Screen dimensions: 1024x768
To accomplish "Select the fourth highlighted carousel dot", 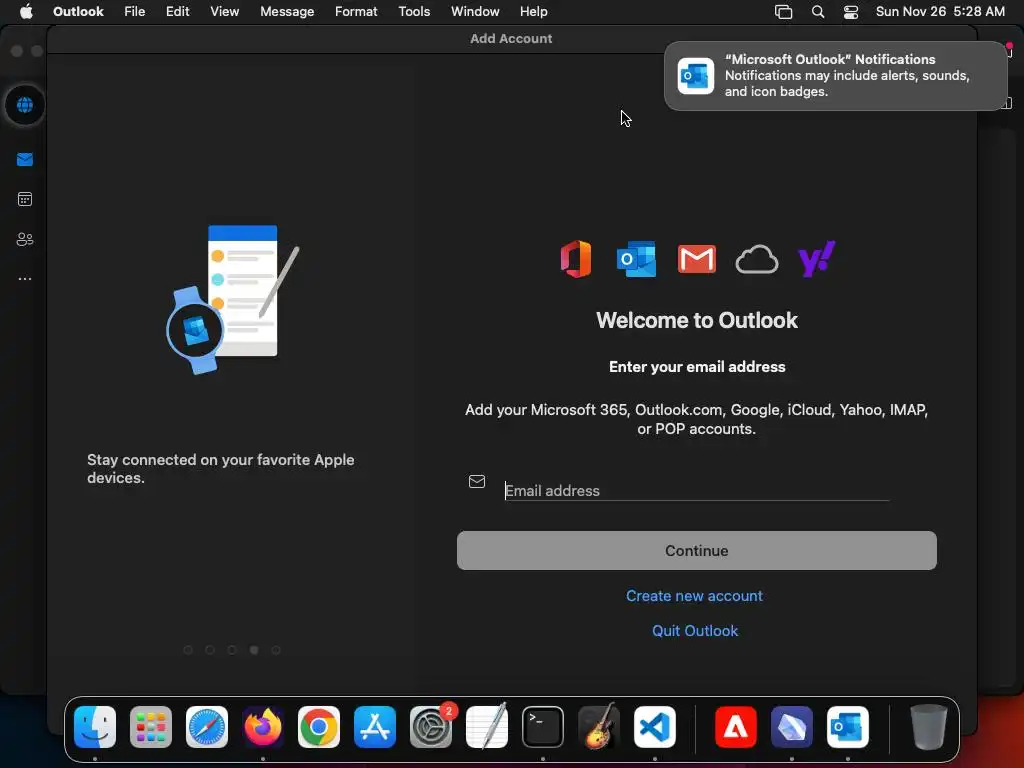I will click(254, 650).
